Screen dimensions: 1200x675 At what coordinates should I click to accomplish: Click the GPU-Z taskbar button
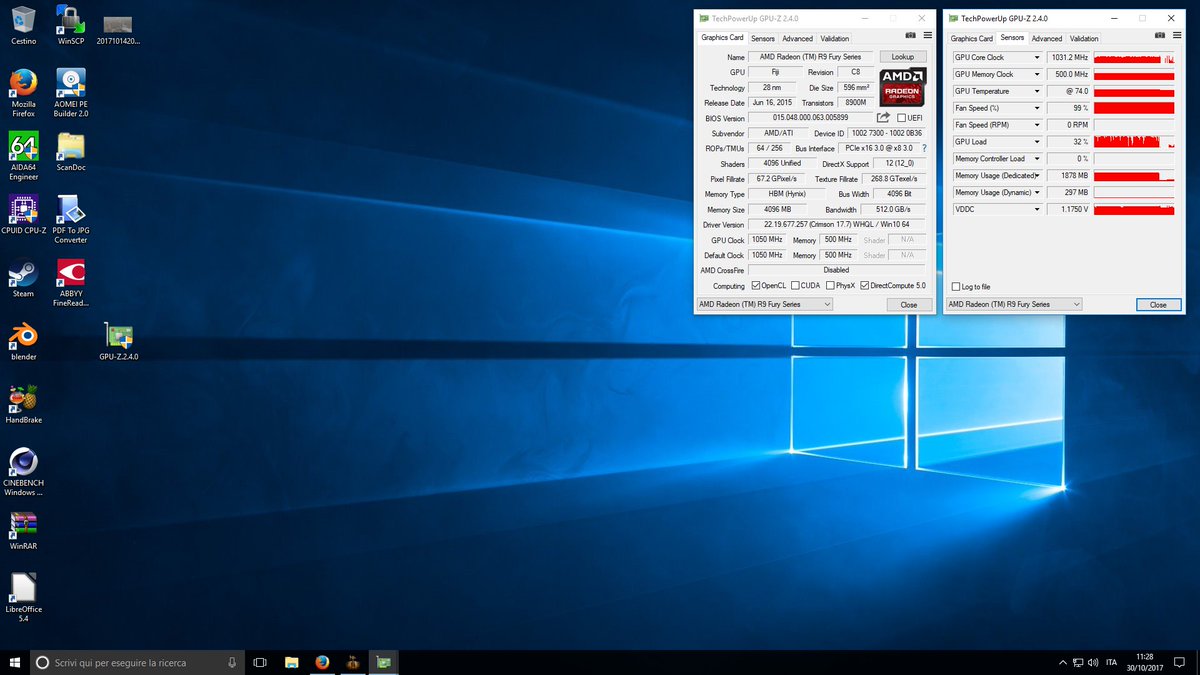(383, 662)
